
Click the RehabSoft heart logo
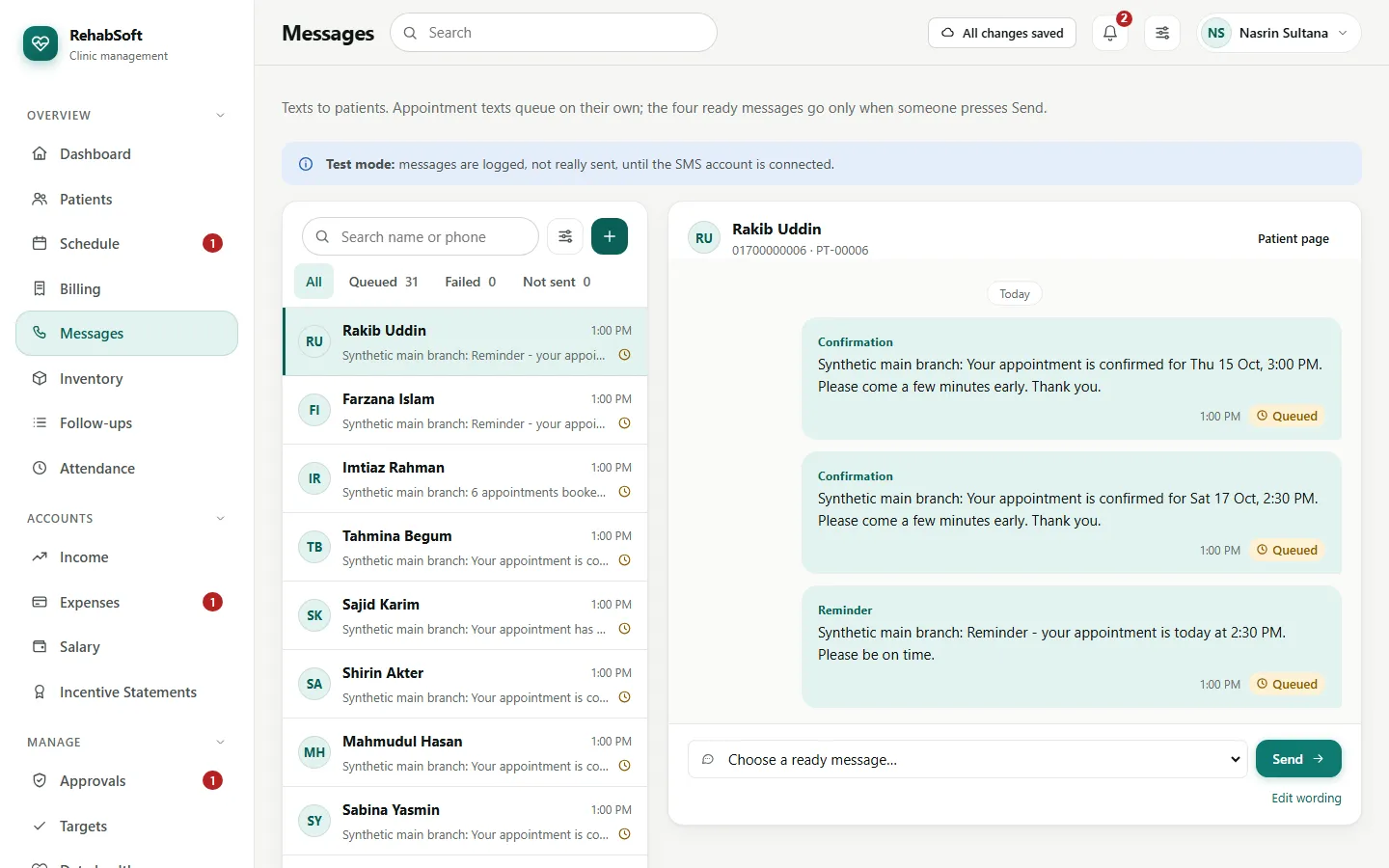(41, 43)
